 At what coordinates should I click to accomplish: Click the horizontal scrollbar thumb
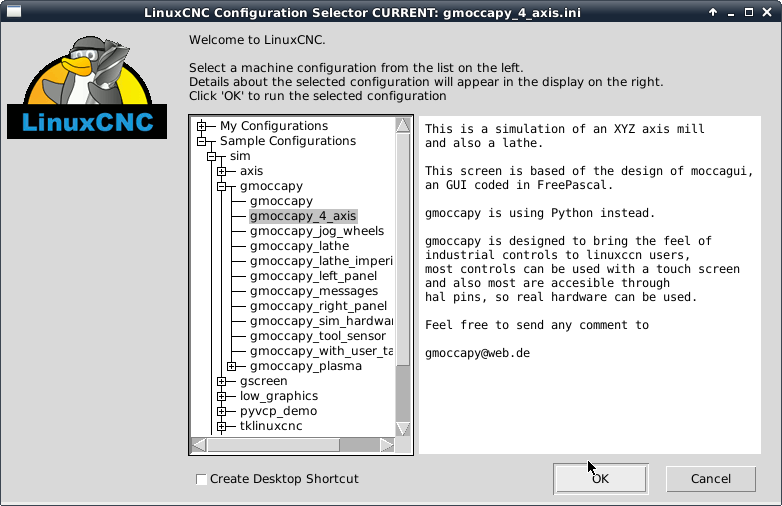(273, 445)
